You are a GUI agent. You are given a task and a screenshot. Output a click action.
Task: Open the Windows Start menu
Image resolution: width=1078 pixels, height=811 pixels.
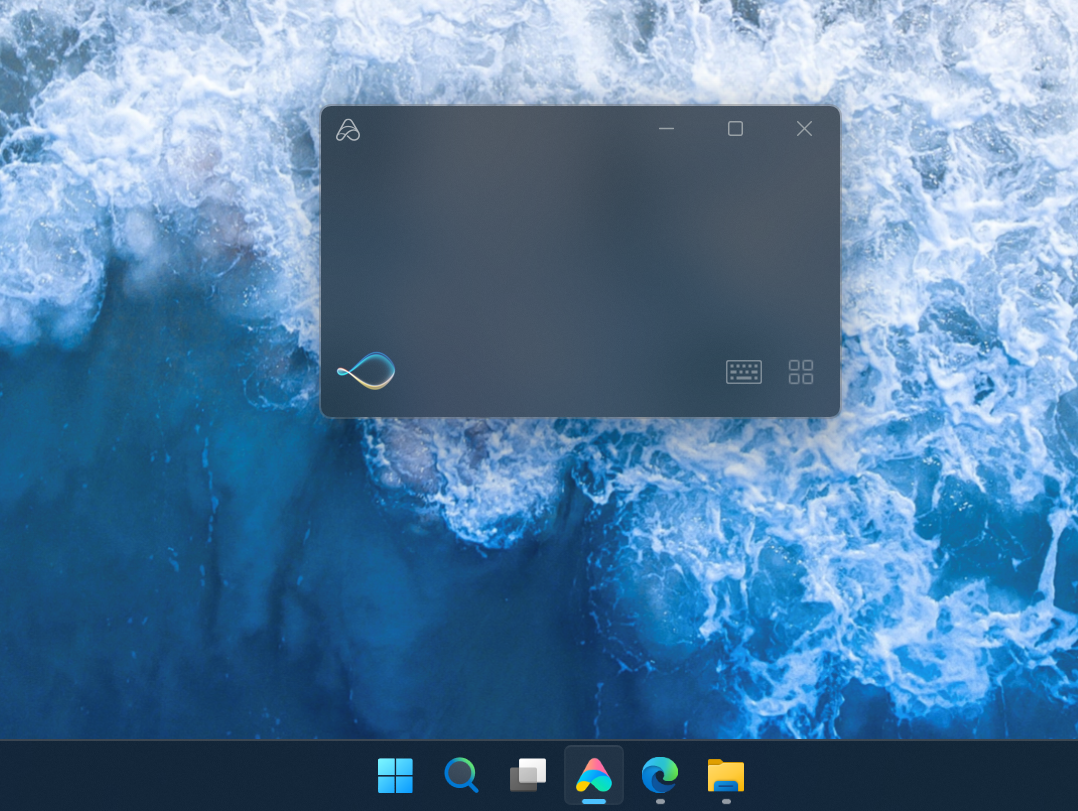click(395, 775)
